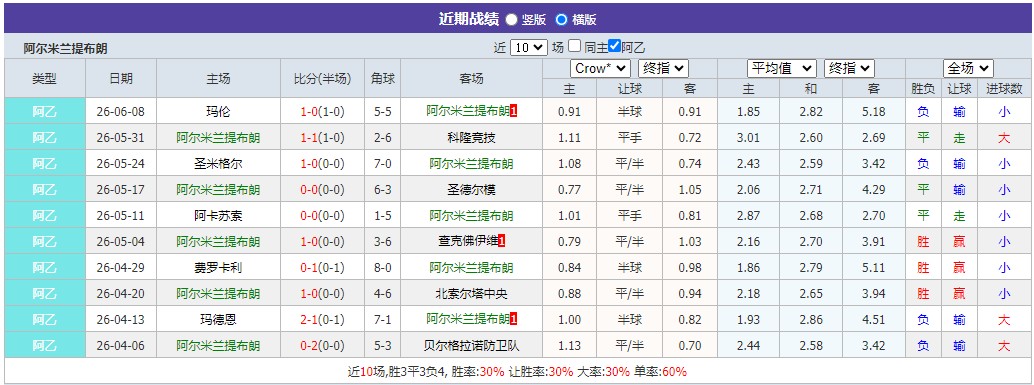
Task: Open the 圣德尔模 team link
Action: tap(471, 190)
